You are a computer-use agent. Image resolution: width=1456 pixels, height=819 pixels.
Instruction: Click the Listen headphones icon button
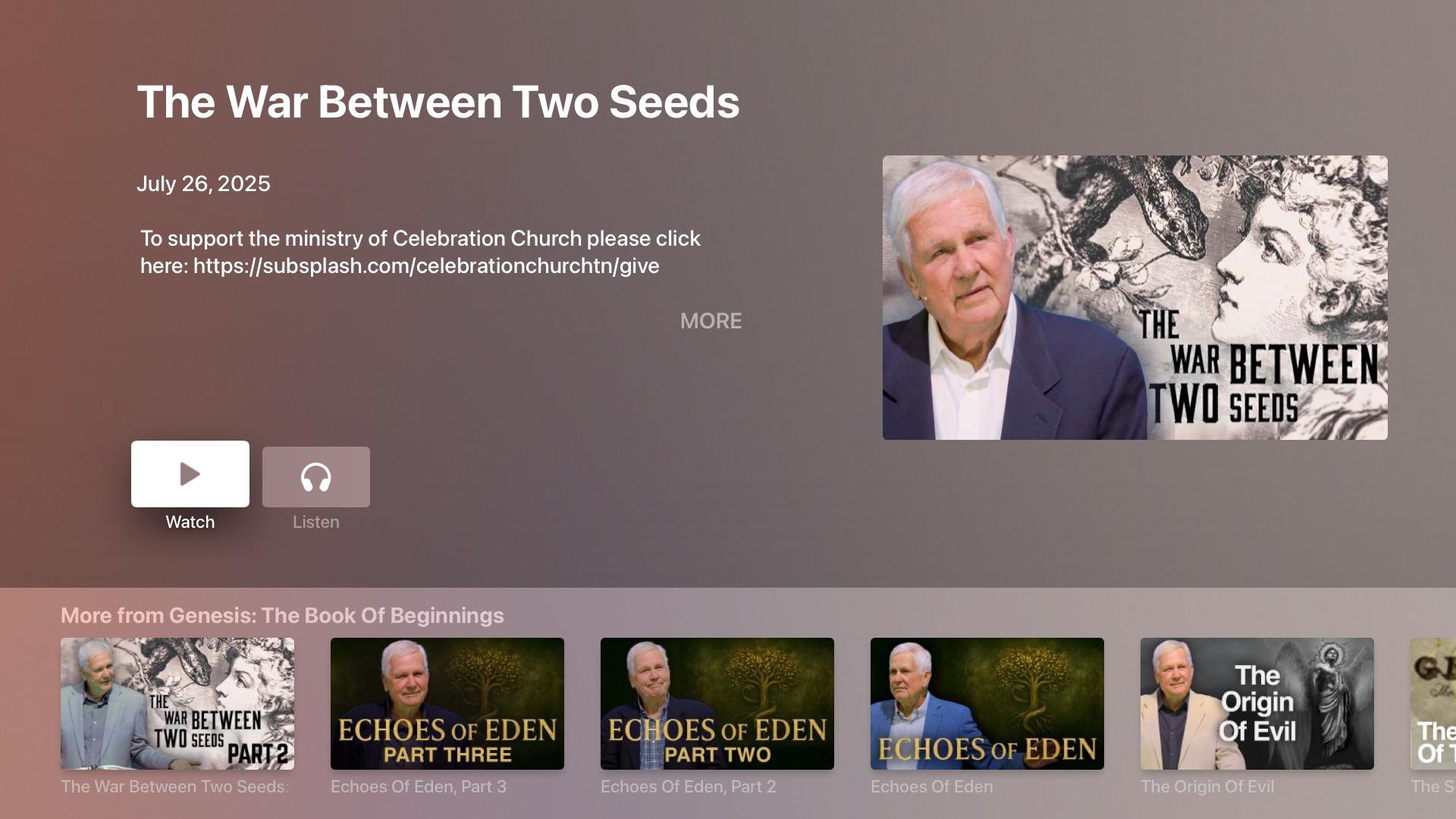(316, 477)
